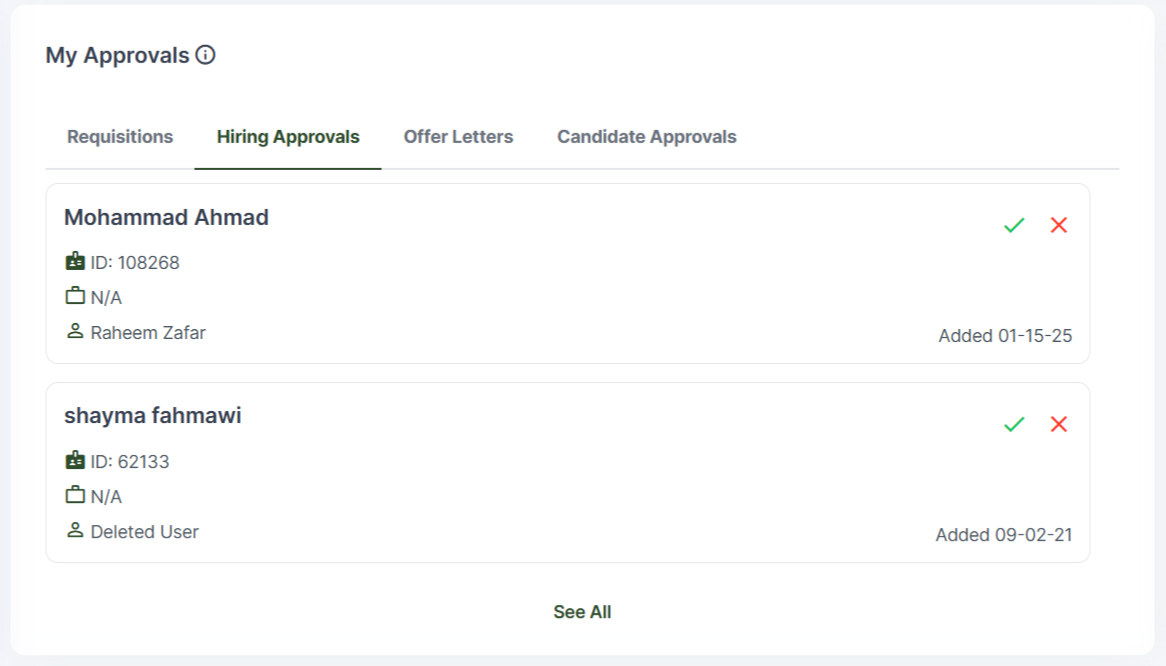1166x666 pixels.
Task: Click briefcase icon in Mohammad Ahmad card
Action: coord(75,297)
